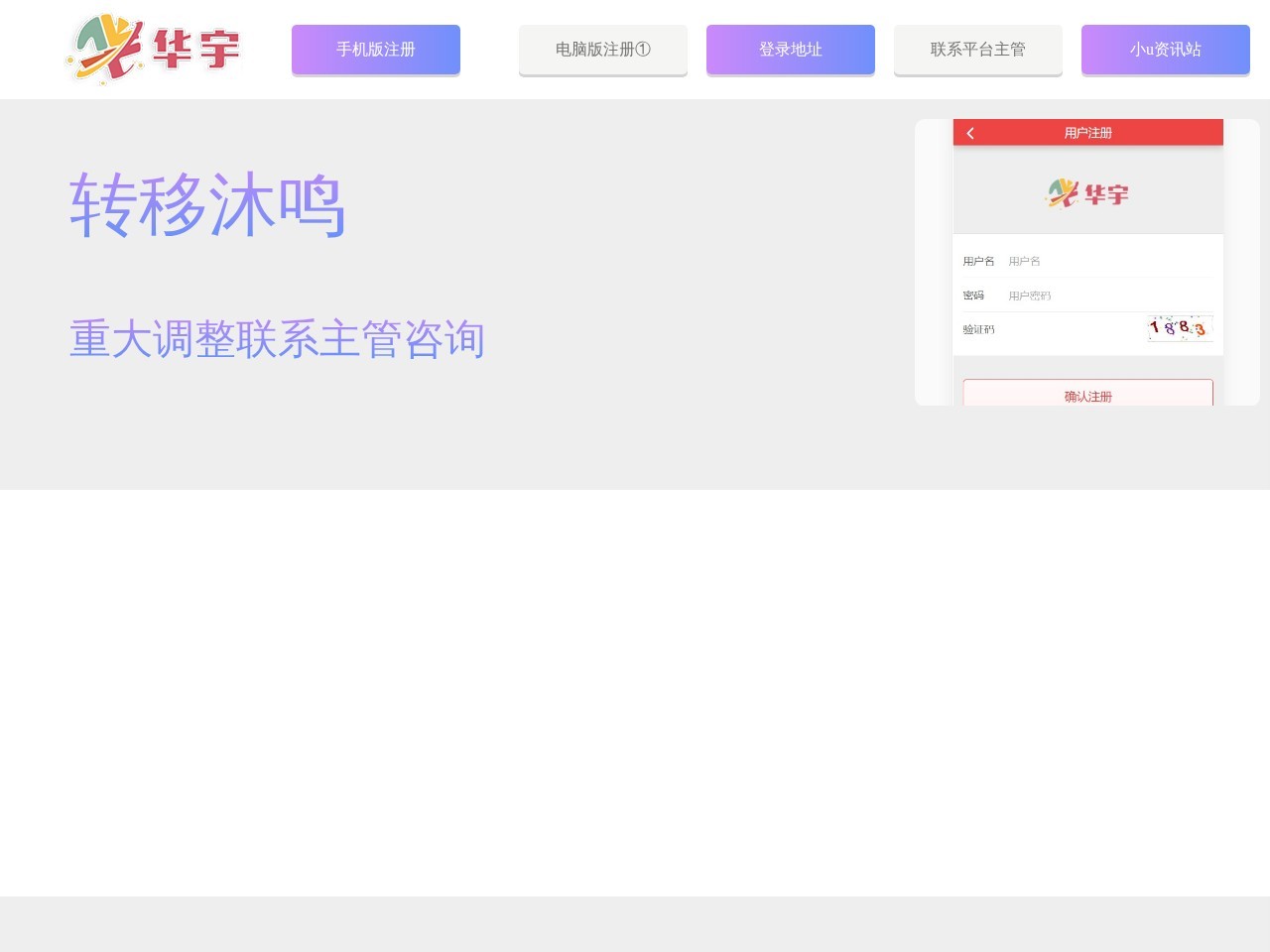Open the 登录地址 login address page

pos(790,49)
